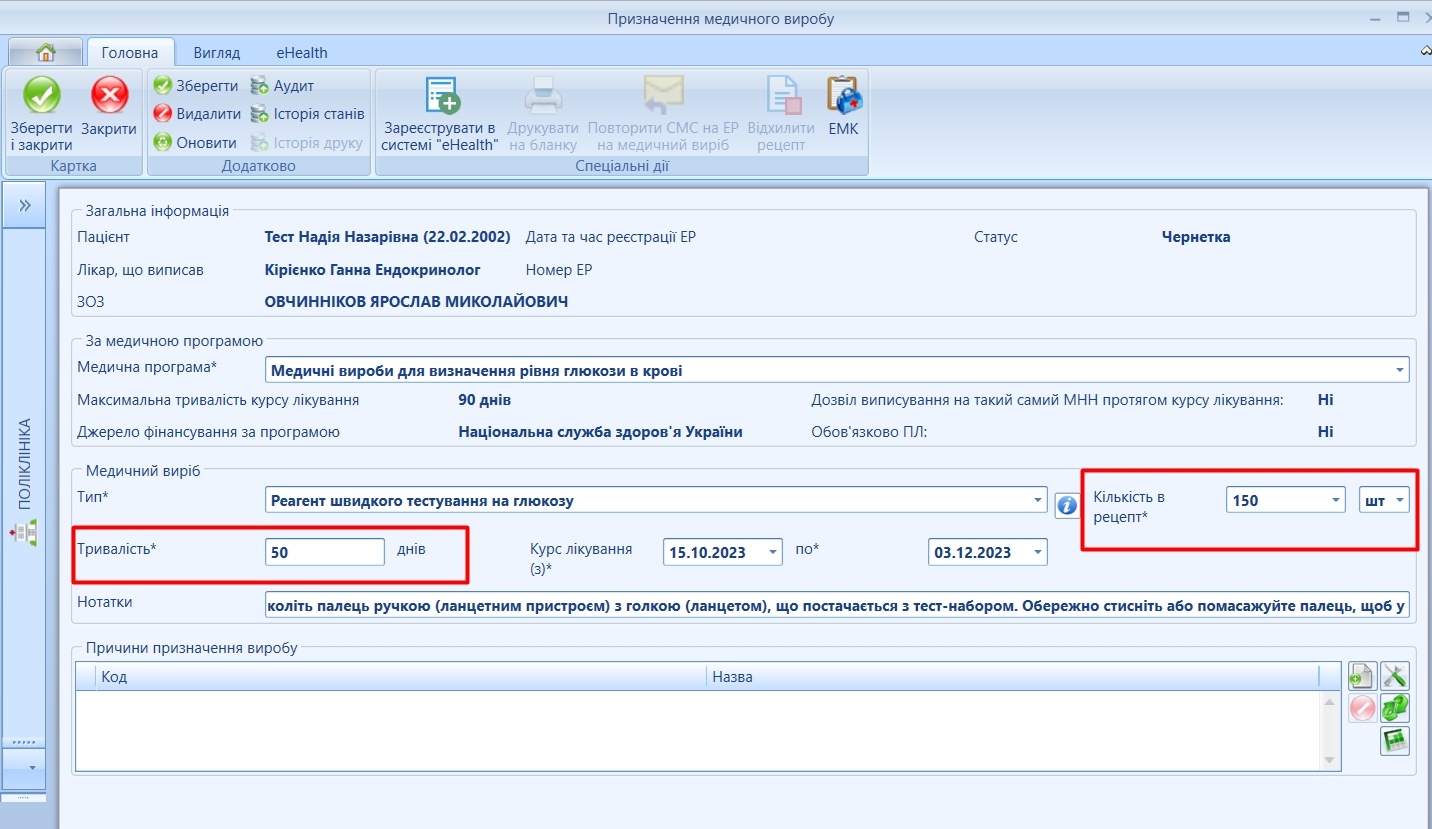Click the 90 днів value
Image resolution: width=1432 pixels, height=829 pixels.
pos(485,400)
